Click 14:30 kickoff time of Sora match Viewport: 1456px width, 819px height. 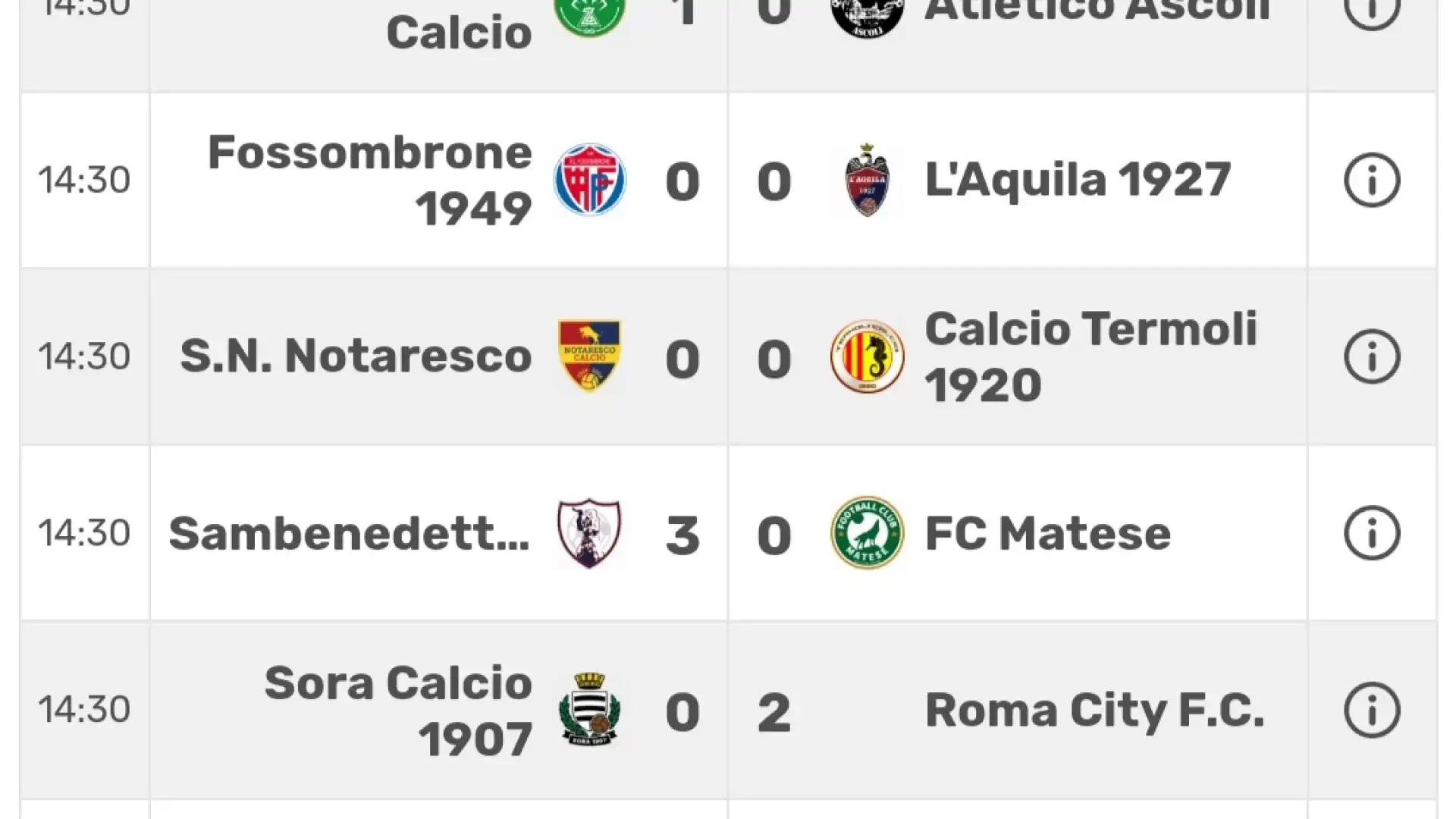(84, 710)
